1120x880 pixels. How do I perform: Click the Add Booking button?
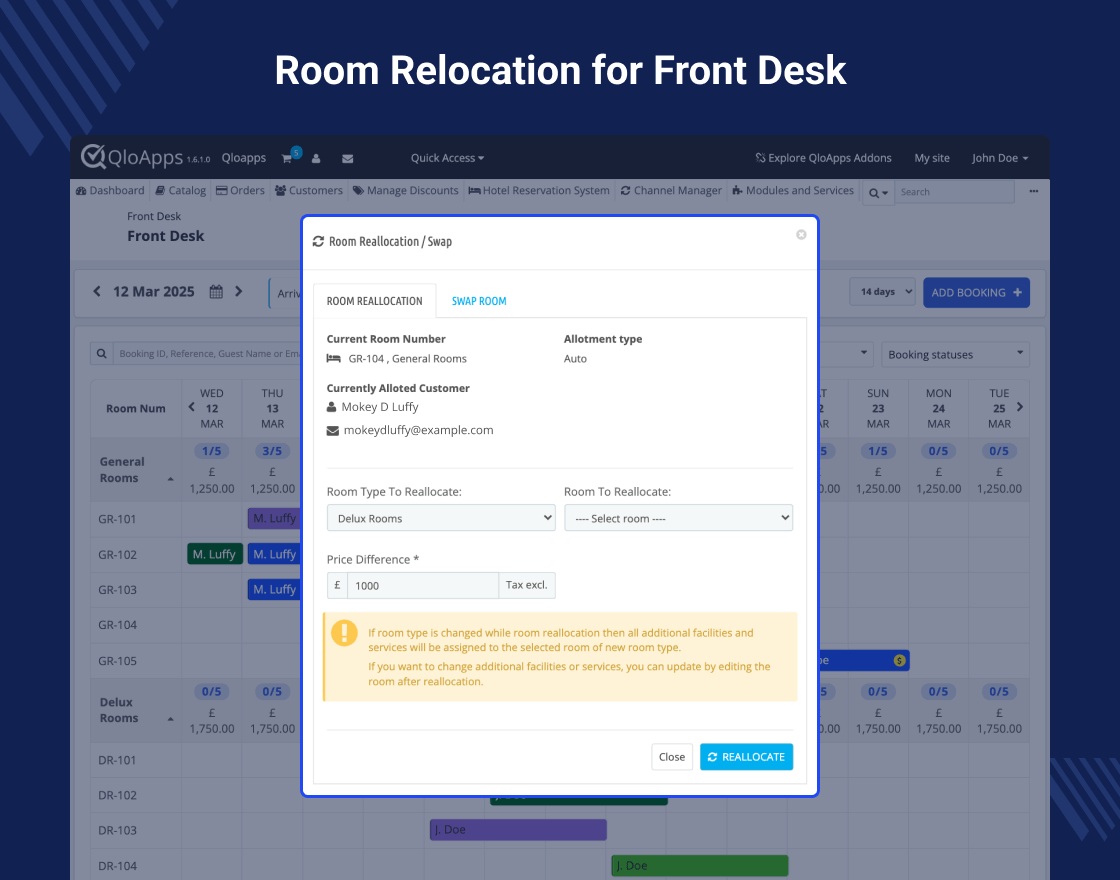point(976,292)
